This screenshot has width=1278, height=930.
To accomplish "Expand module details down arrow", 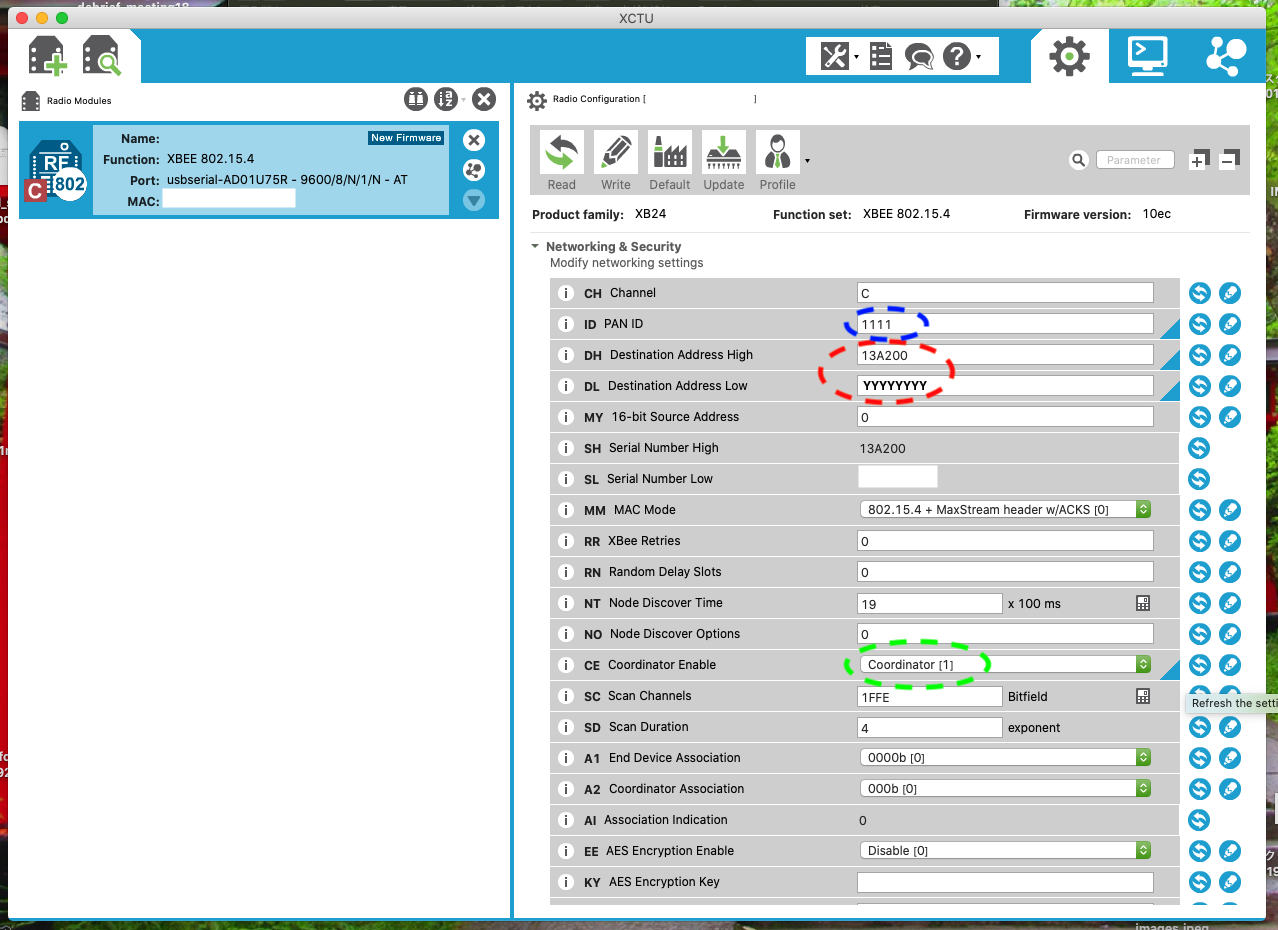I will pos(474,201).
